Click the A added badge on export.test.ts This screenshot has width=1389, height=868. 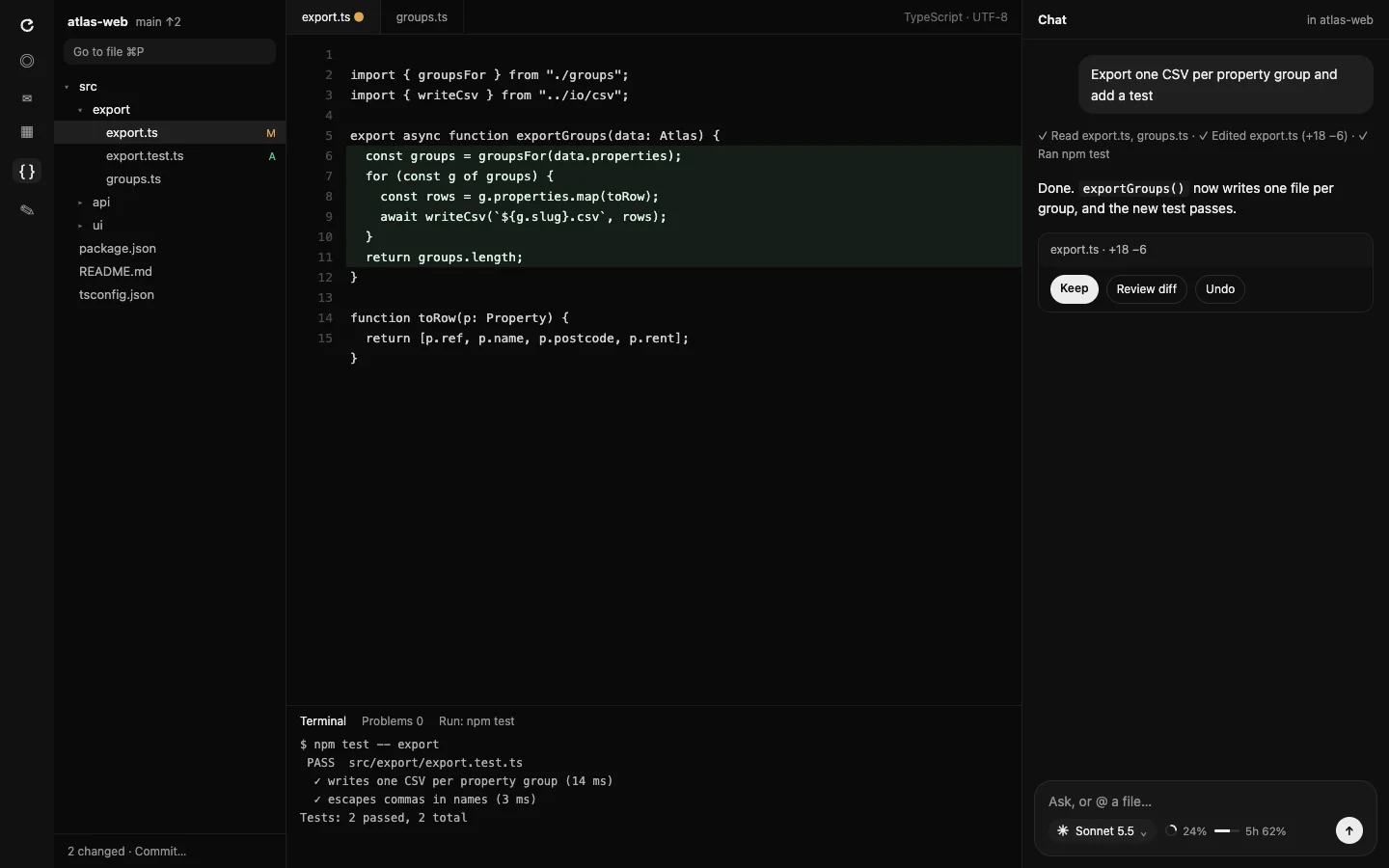click(272, 156)
